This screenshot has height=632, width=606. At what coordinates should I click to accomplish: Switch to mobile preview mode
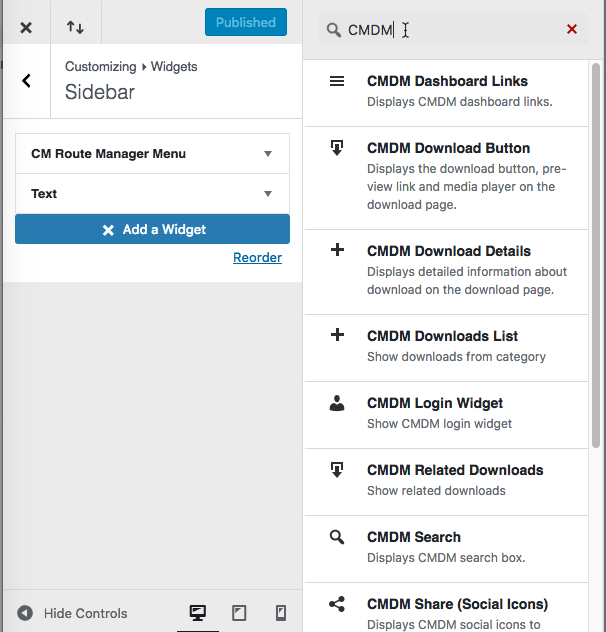(281, 613)
